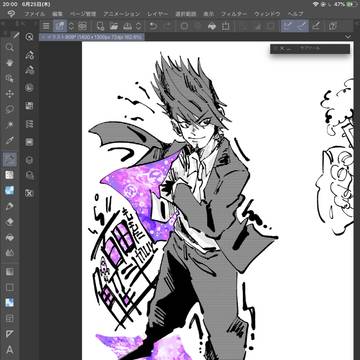The width and height of the screenshot is (360, 360).
Task: Select the Auto select magic wand tool
Action: click(x=10, y=125)
